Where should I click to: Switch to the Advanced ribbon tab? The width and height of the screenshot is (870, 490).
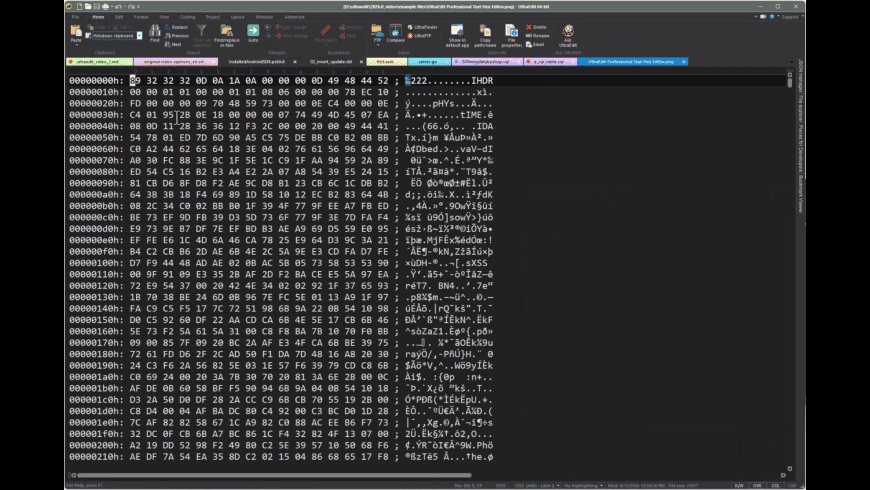(x=294, y=17)
